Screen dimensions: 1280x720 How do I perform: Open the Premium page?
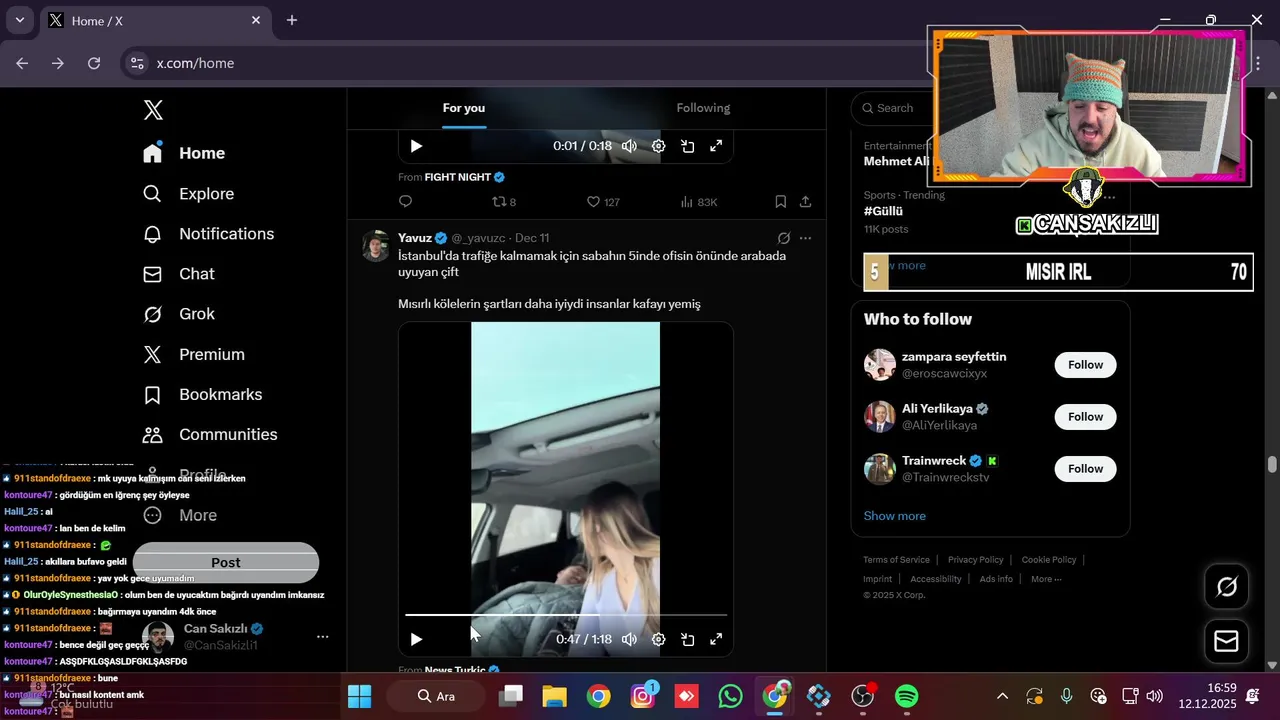tap(194, 355)
